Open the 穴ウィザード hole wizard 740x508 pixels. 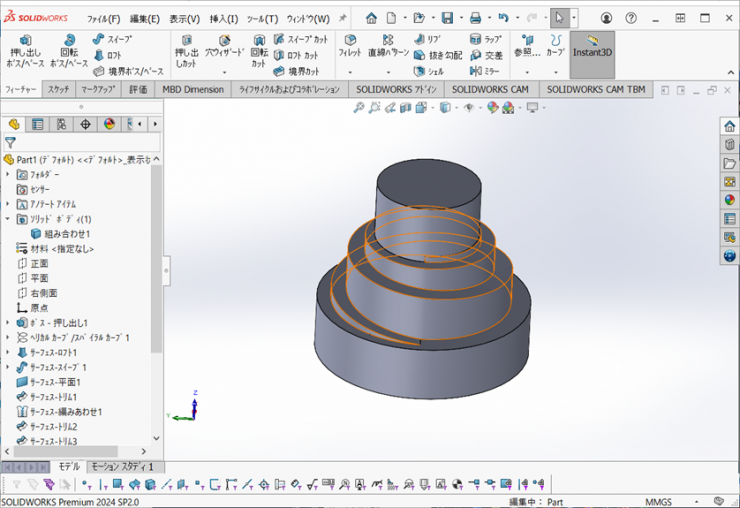point(225,45)
